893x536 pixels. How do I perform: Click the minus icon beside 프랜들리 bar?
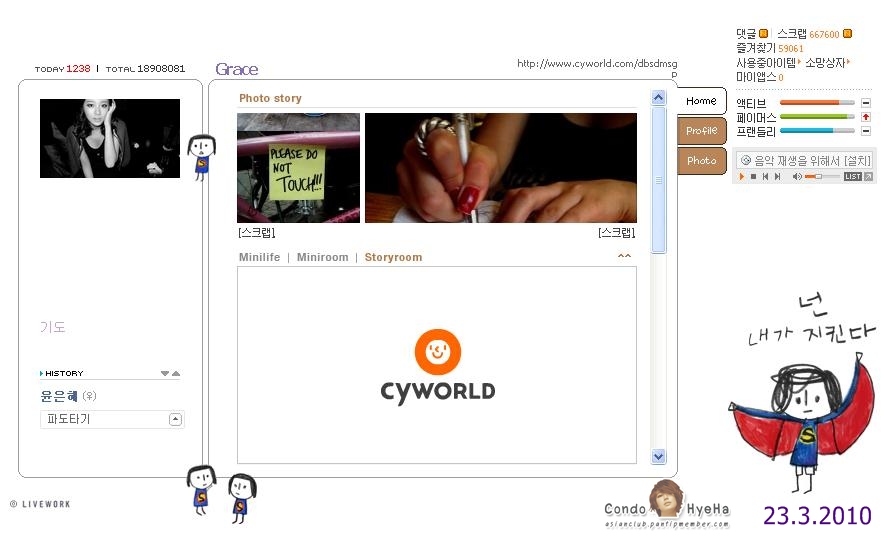[866, 131]
